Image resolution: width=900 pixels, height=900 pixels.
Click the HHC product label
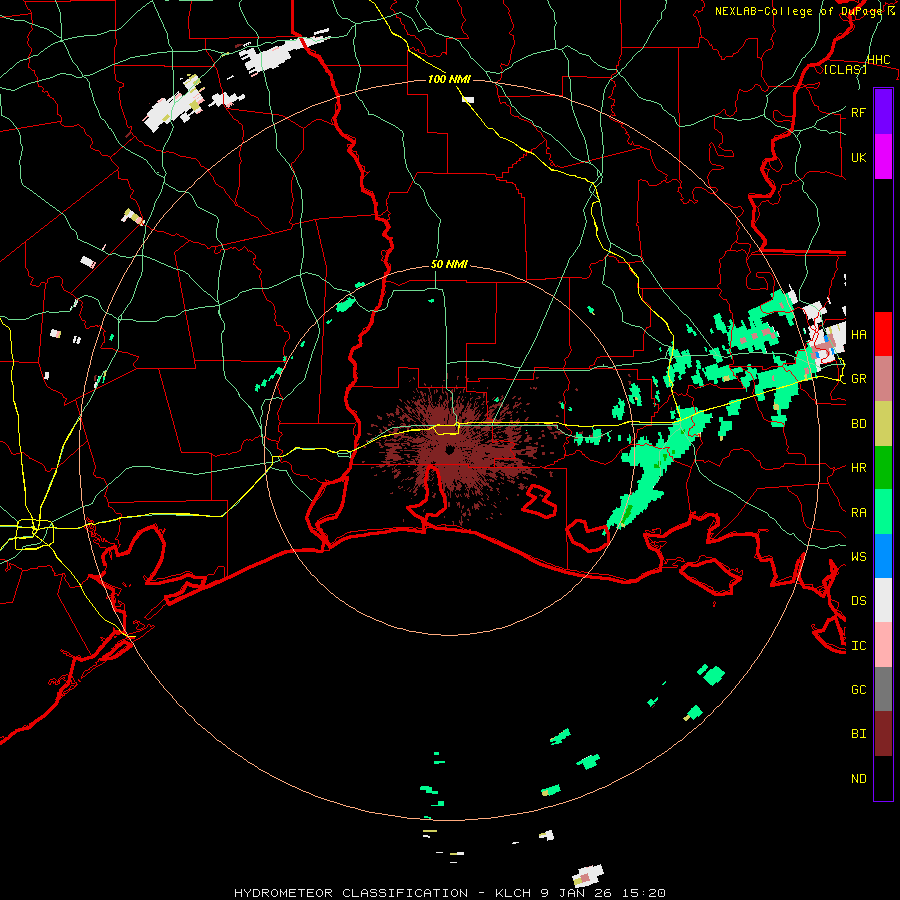pos(879,60)
